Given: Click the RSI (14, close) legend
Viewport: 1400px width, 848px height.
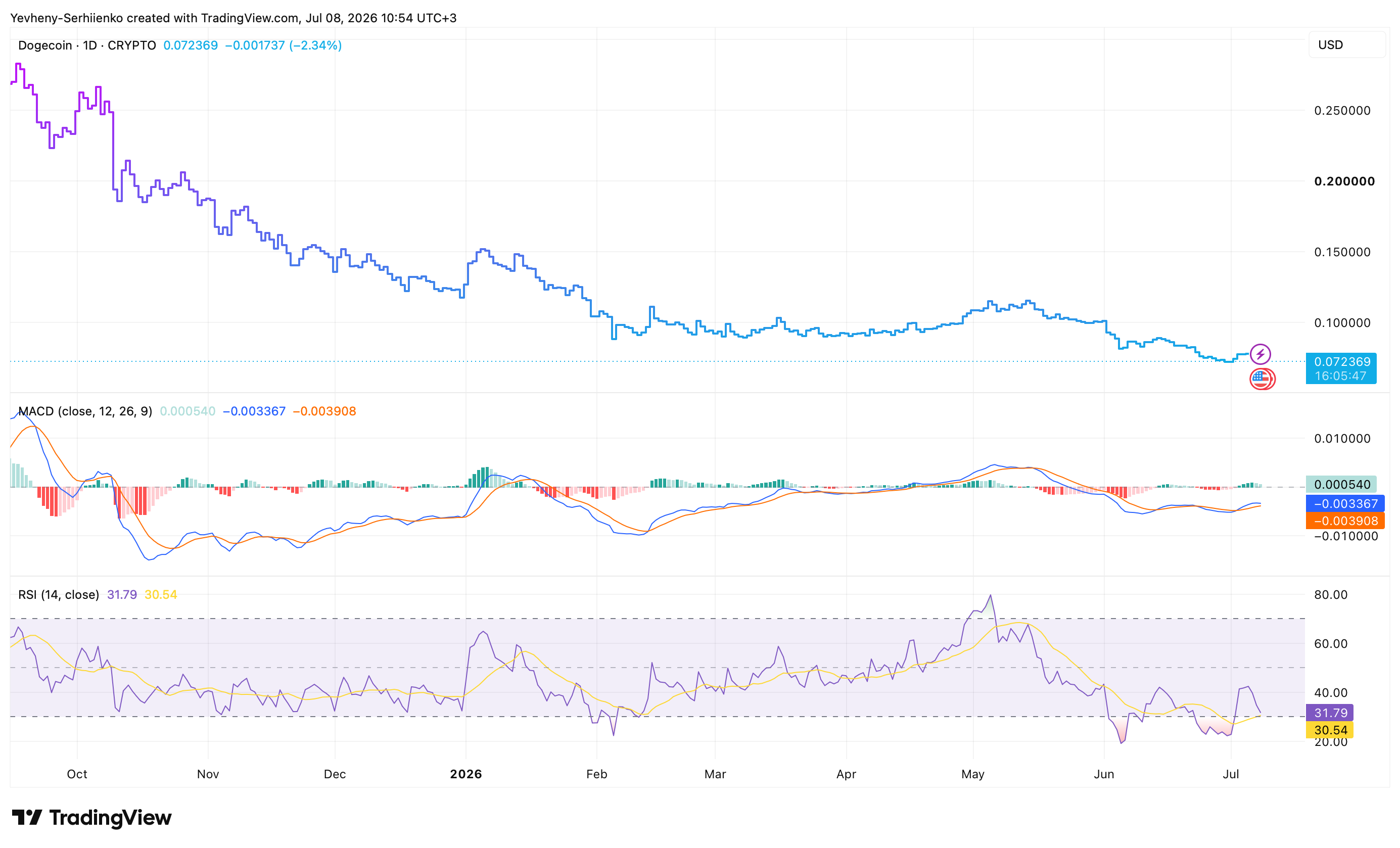Looking at the screenshot, I should [59, 595].
